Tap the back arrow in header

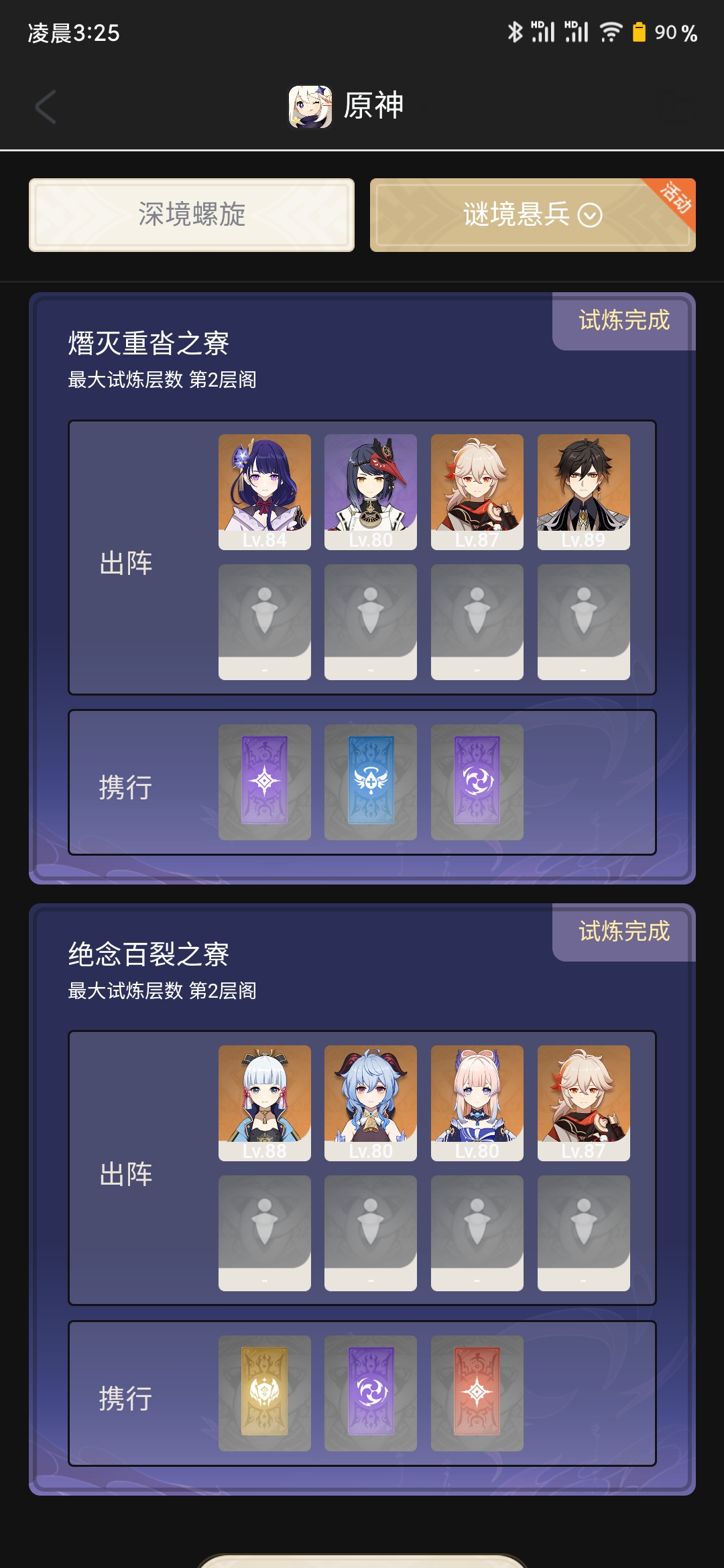46,107
